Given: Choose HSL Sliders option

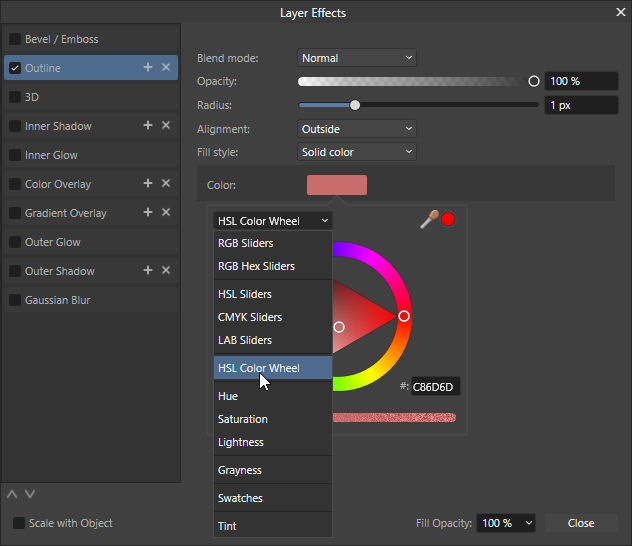Looking at the screenshot, I should tap(273, 294).
